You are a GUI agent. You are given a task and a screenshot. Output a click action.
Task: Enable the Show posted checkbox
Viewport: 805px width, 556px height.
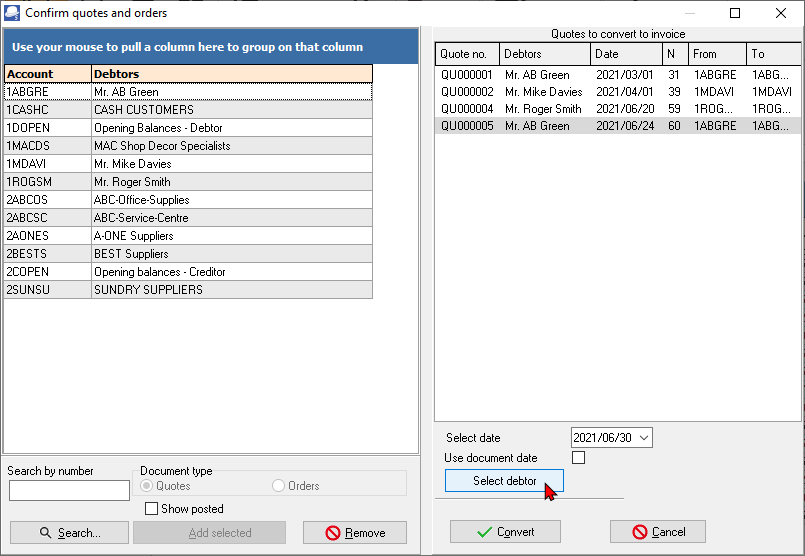[152, 509]
